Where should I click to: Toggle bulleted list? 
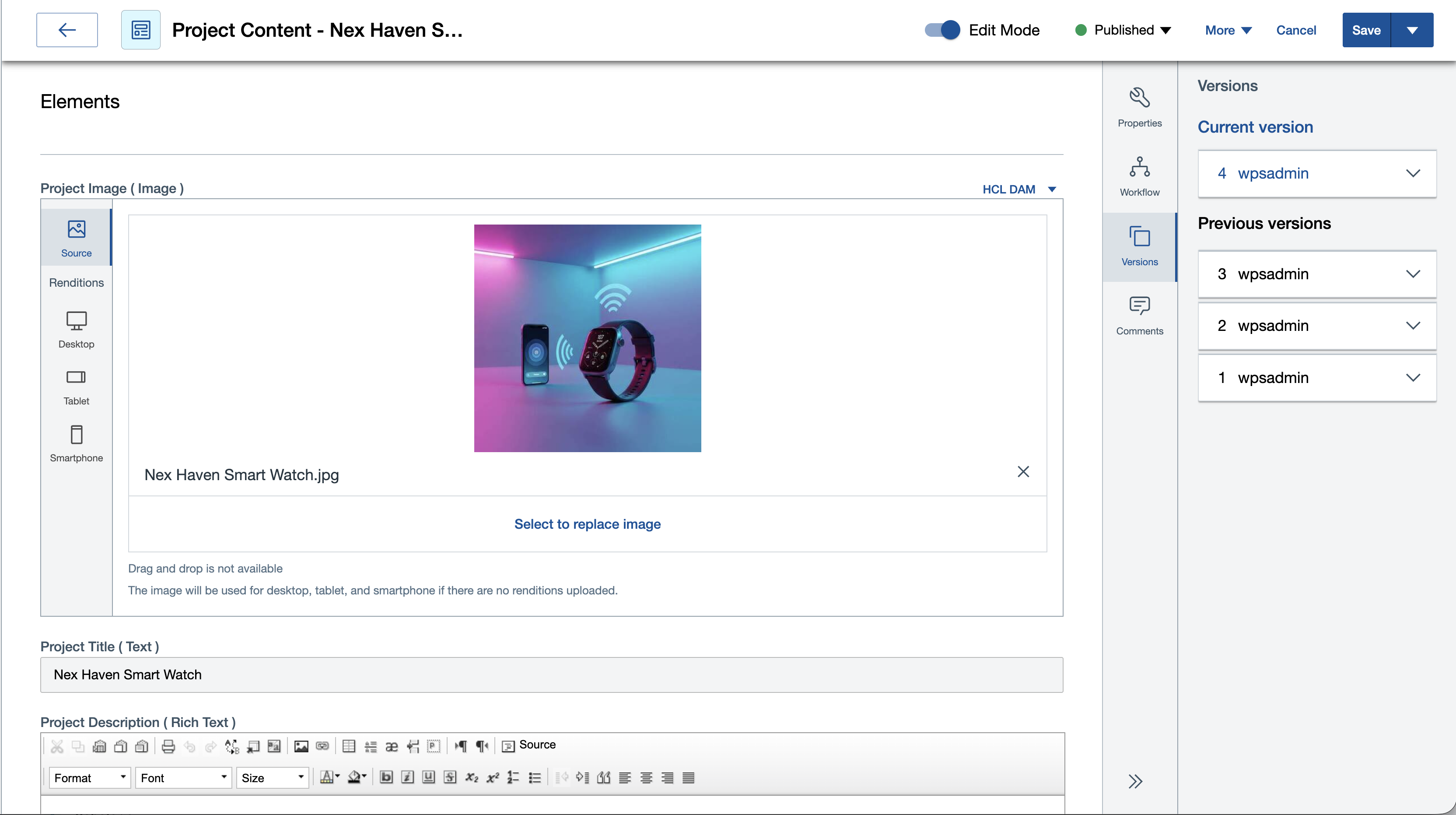[x=535, y=778]
